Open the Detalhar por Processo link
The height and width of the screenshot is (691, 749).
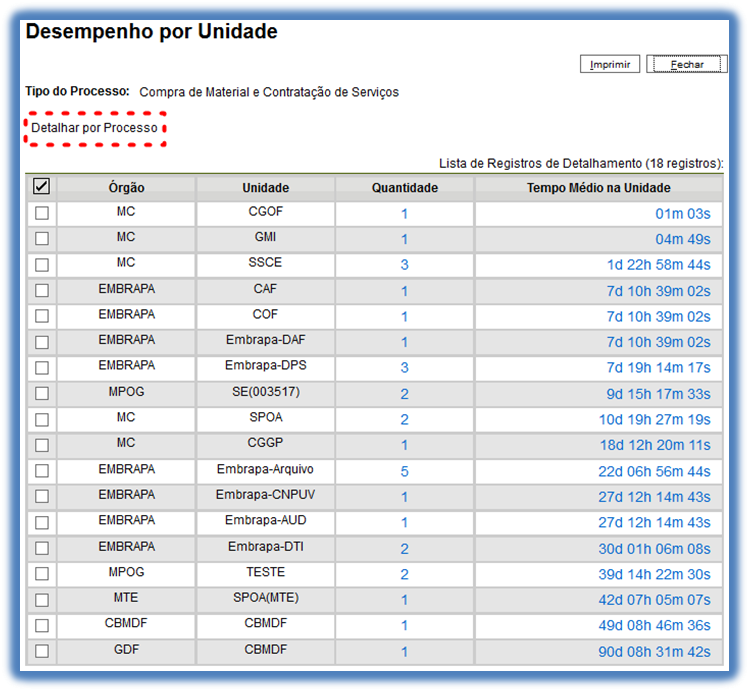click(x=94, y=129)
